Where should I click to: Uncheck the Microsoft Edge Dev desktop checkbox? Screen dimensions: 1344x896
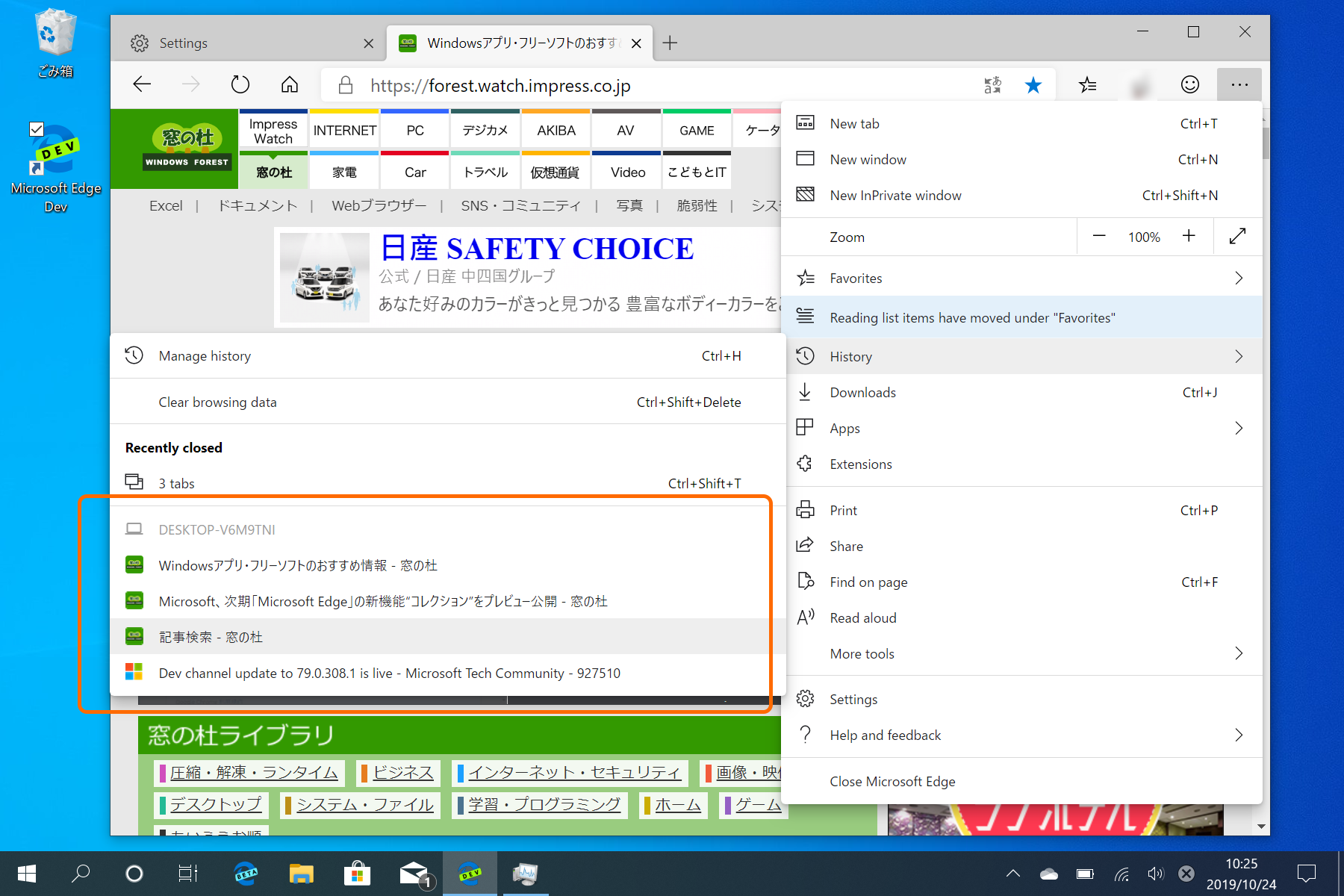click(37, 128)
